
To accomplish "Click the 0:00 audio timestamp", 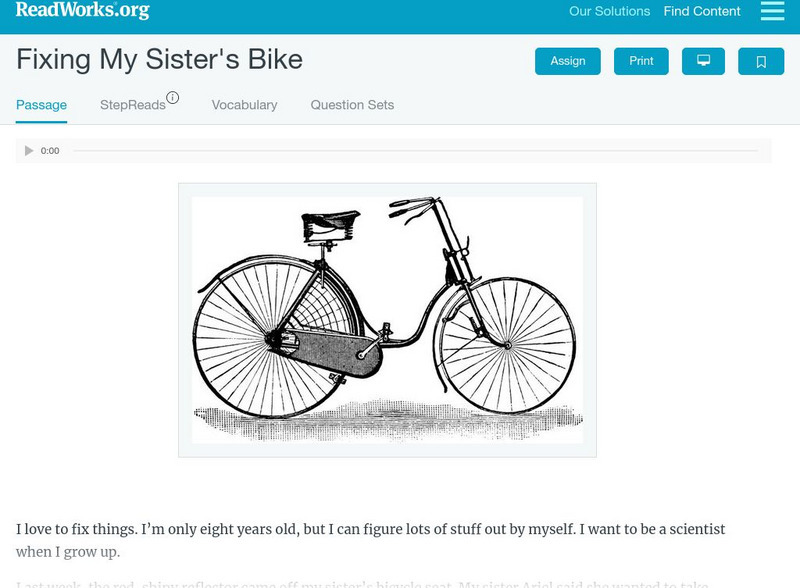I will 48,151.
